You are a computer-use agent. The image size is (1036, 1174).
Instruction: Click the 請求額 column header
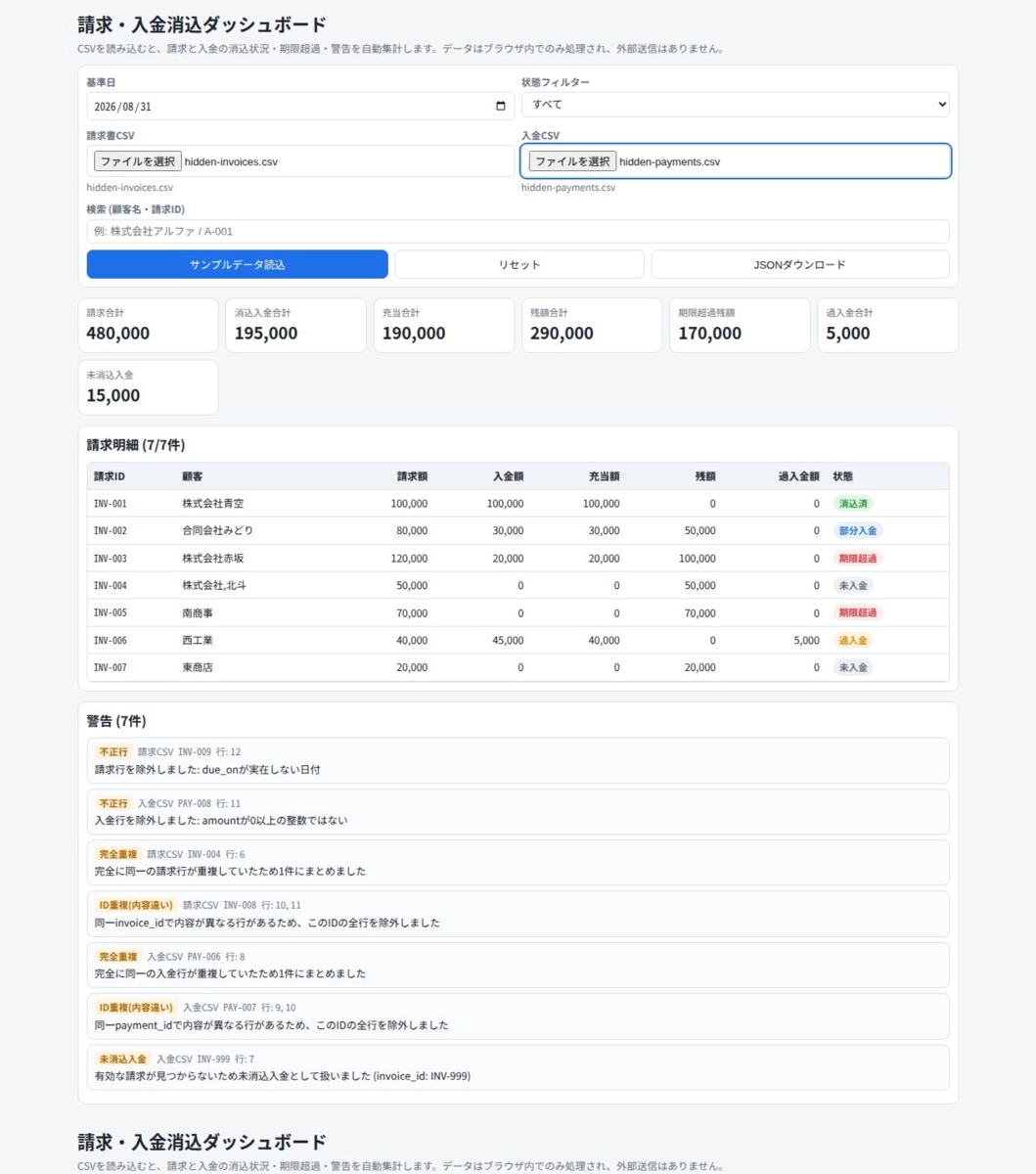coord(412,476)
